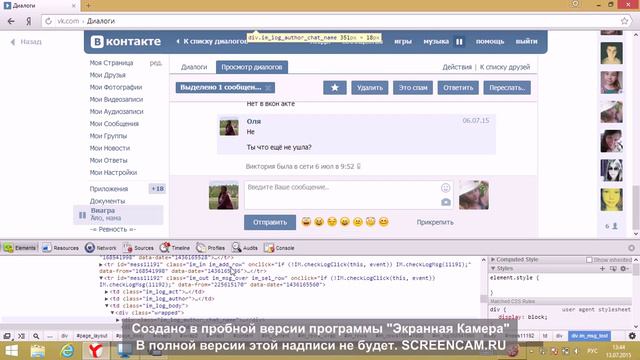Image resolution: width=640 pixels, height=360 pixels.
Task: Collapse the tr mess11192 node
Action: [x=101, y=278]
